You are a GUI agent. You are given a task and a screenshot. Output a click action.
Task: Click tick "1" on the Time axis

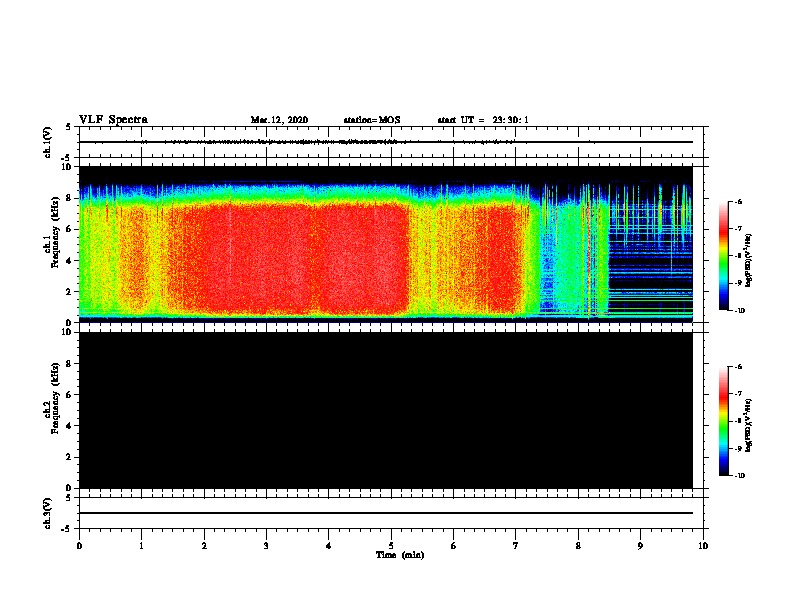click(141, 546)
